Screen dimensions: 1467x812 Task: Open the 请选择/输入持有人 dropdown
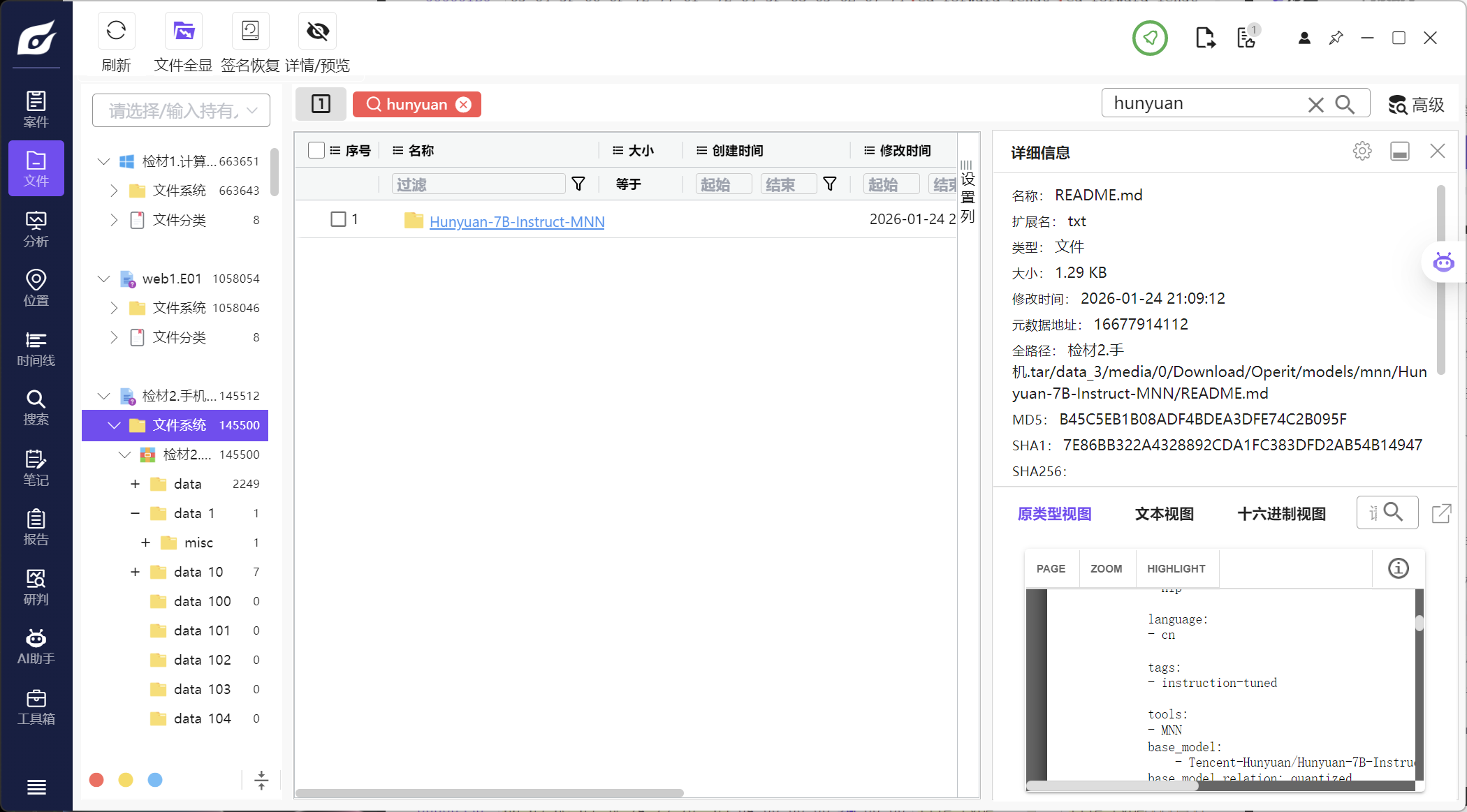pos(181,110)
